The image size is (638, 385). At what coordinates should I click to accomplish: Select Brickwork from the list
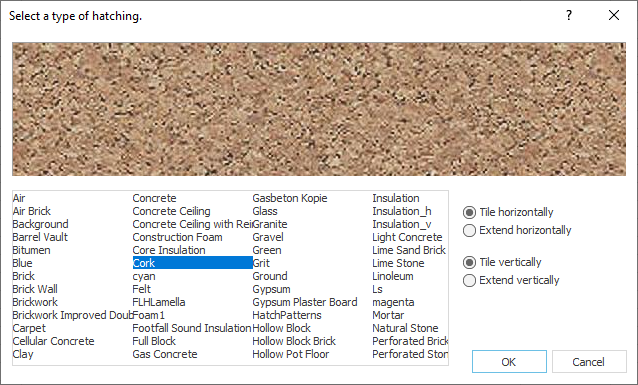click(x=35, y=302)
